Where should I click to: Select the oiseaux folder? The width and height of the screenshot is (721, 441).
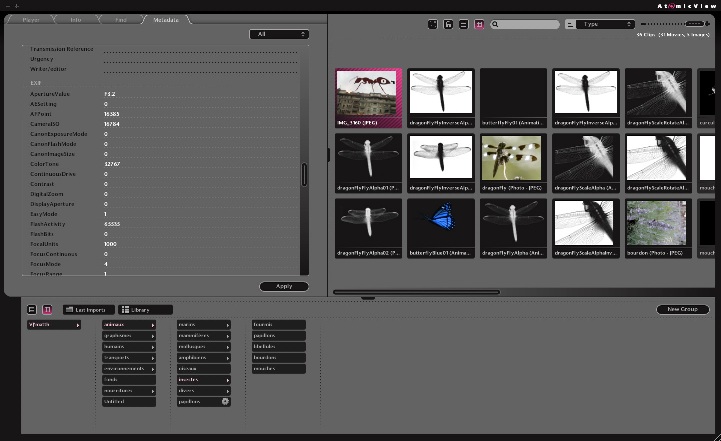204,369
